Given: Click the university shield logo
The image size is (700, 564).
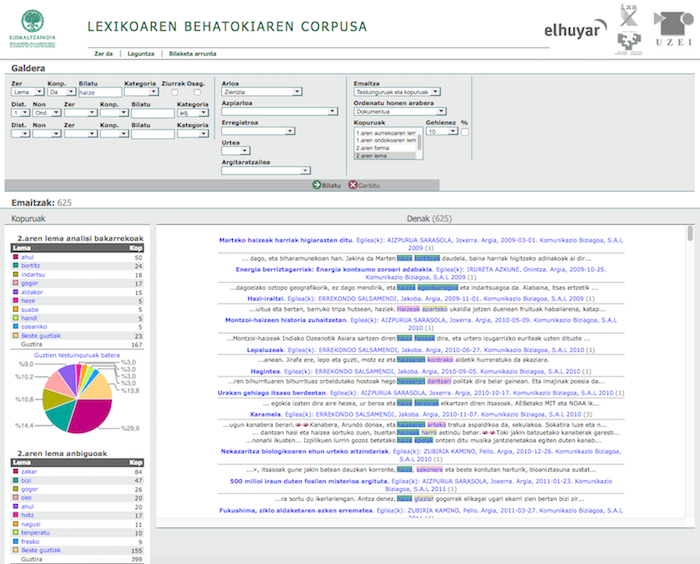Looking at the screenshot, I should click(629, 43).
